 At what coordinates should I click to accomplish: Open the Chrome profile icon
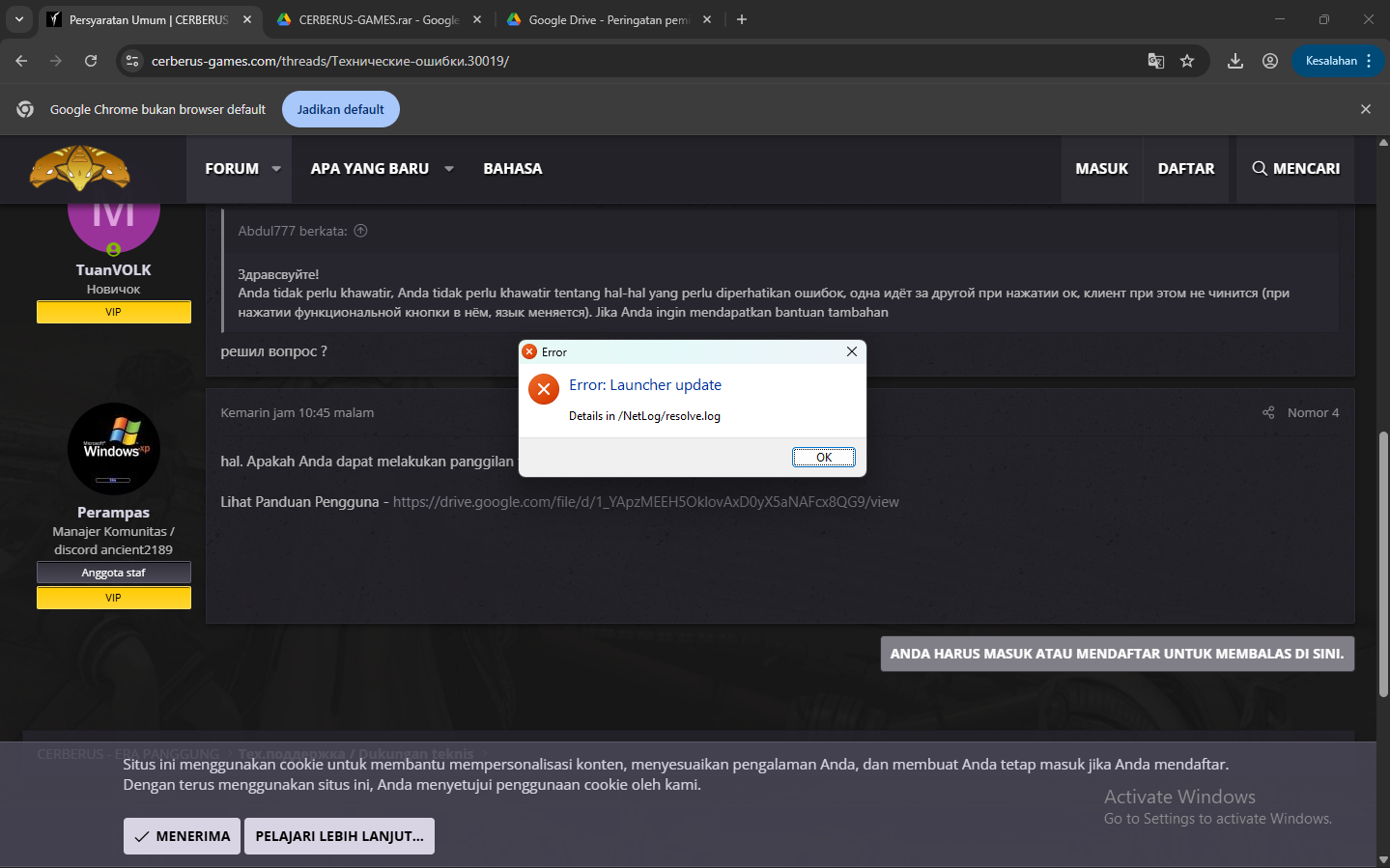(x=1270, y=60)
